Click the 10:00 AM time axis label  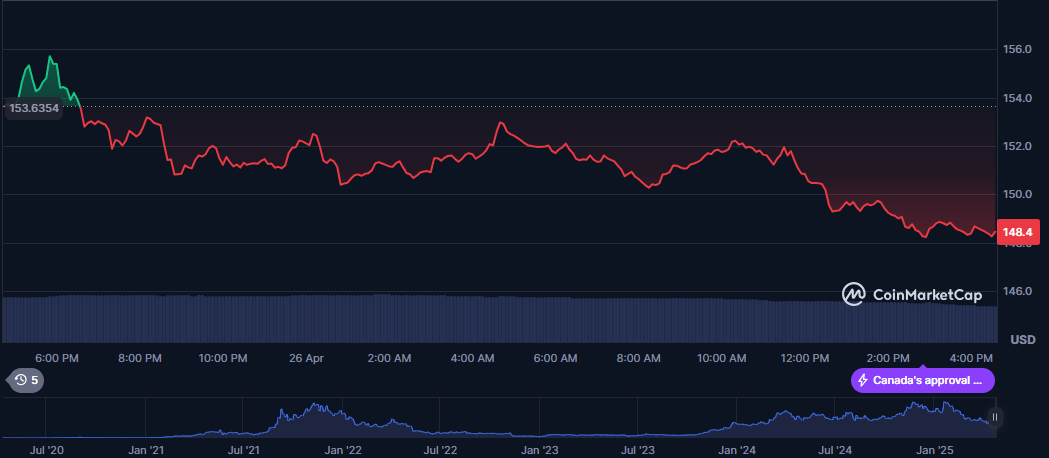721,358
